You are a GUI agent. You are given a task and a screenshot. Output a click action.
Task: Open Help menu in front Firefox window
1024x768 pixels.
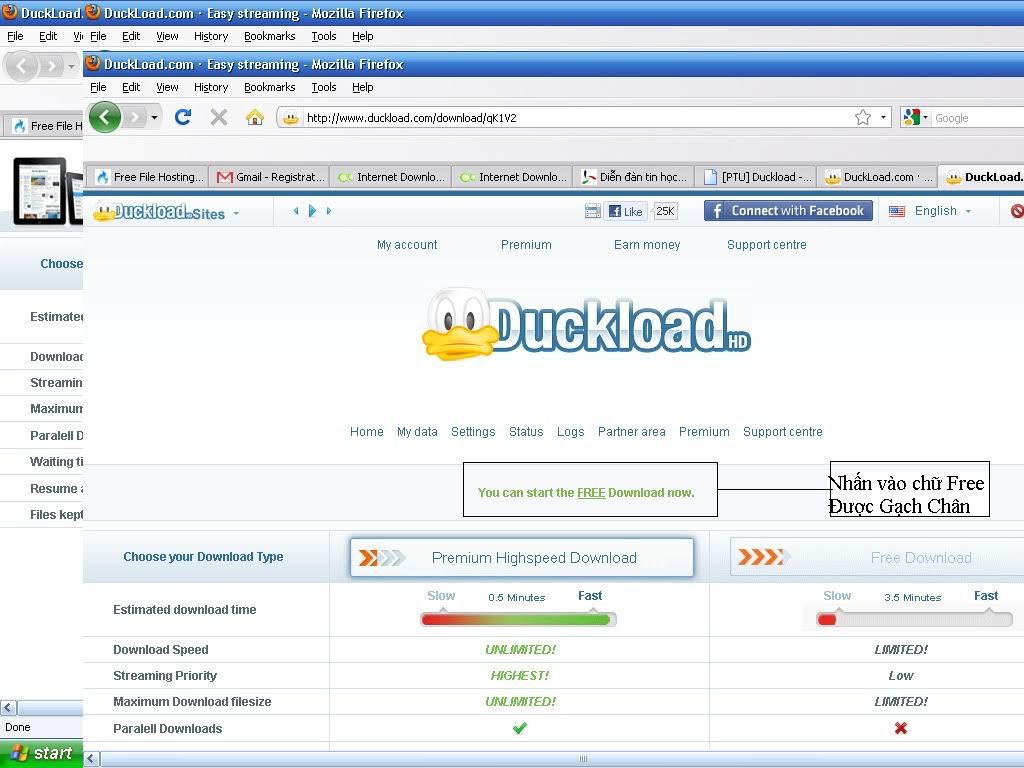pos(362,87)
